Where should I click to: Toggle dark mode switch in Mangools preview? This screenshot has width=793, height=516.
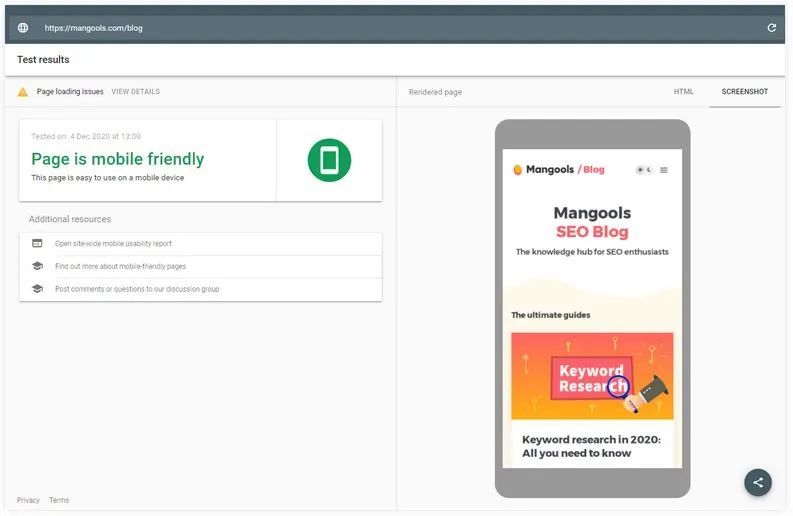(x=644, y=170)
